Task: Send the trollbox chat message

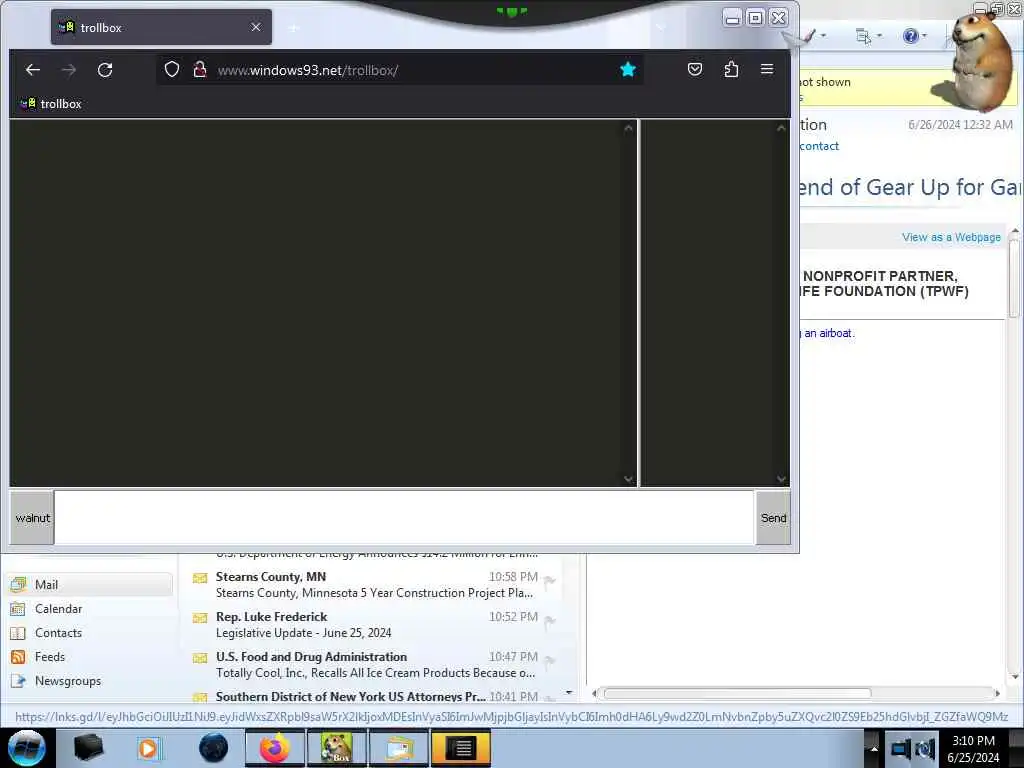Action: pyautogui.click(x=773, y=518)
